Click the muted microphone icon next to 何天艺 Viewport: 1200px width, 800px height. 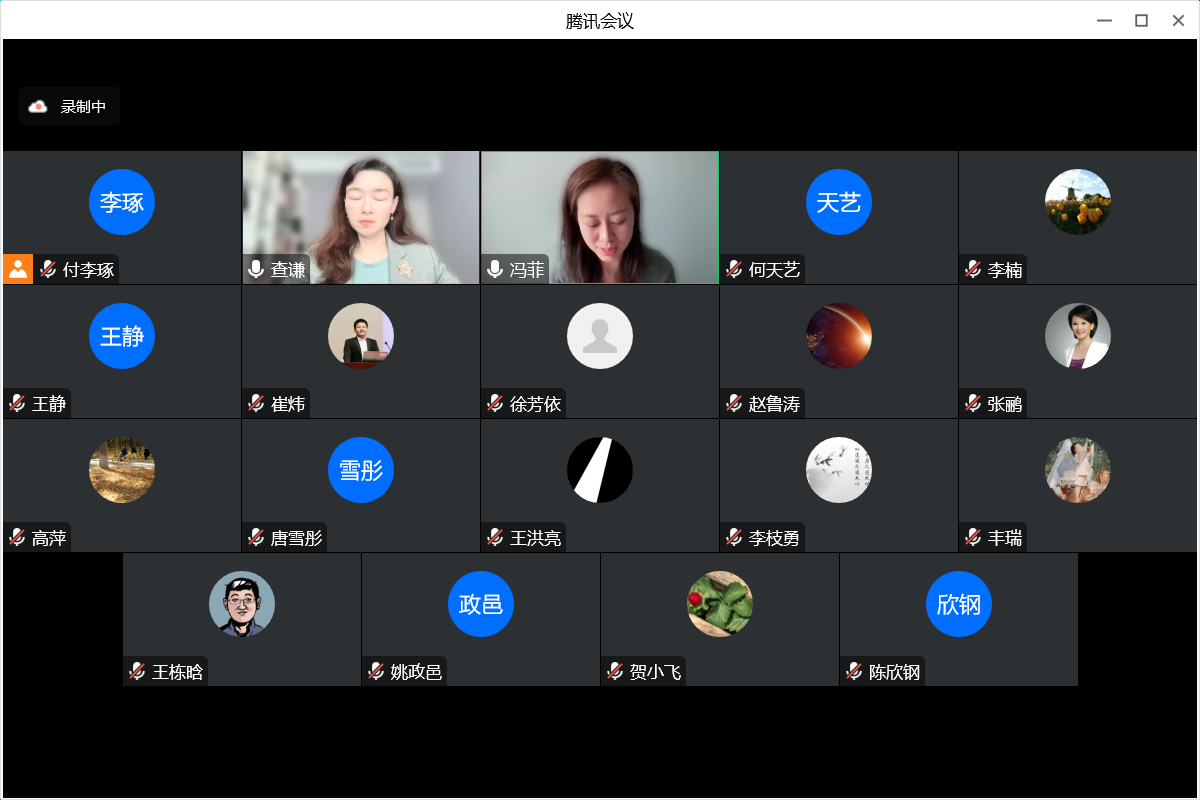735,269
